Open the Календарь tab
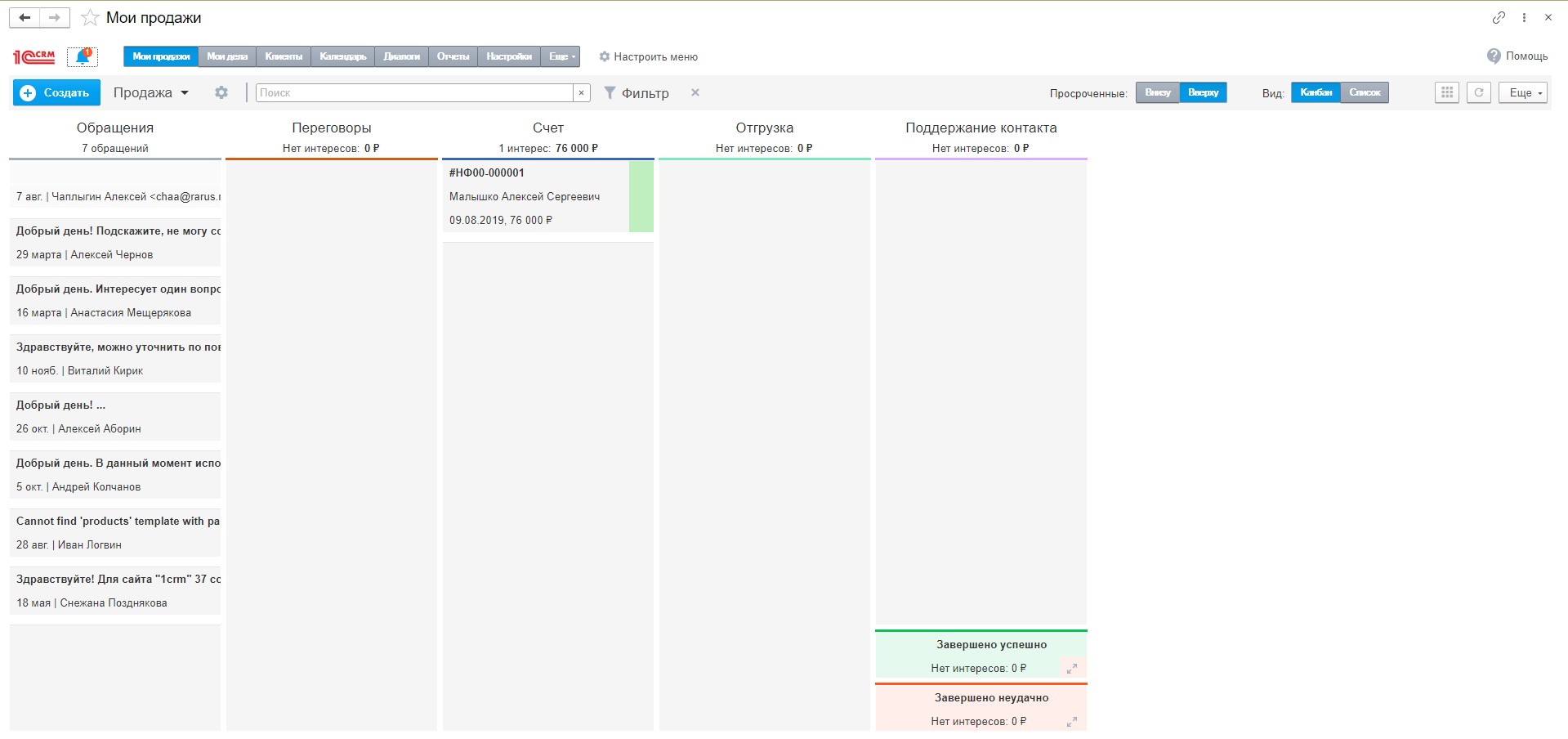Viewport: 1568px width, 739px height. point(342,56)
